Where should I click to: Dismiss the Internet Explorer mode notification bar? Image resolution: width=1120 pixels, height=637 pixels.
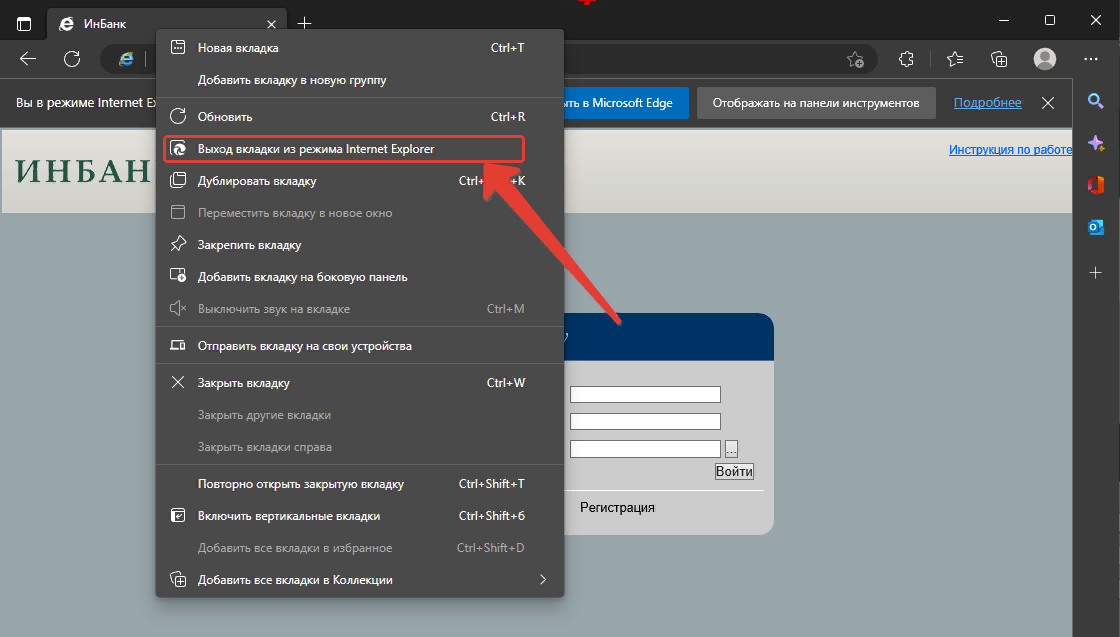pyautogui.click(x=1048, y=103)
